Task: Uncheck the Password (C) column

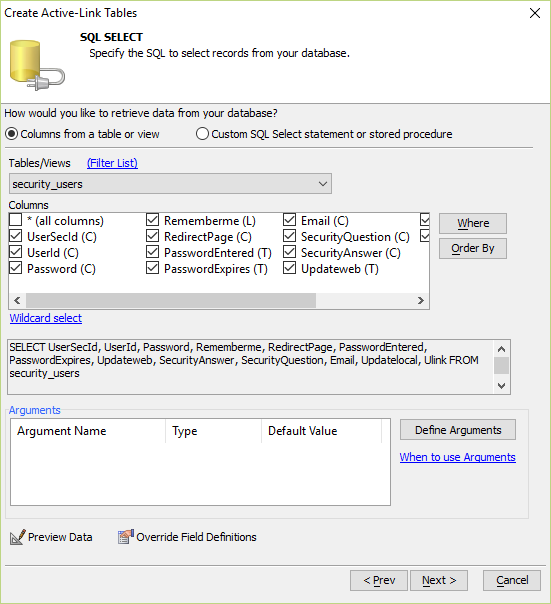Action: [x=15, y=268]
